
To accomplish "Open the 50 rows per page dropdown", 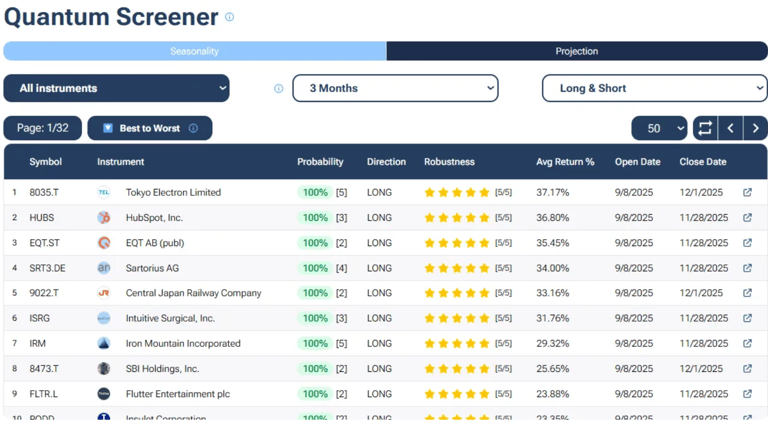I will 659,128.
